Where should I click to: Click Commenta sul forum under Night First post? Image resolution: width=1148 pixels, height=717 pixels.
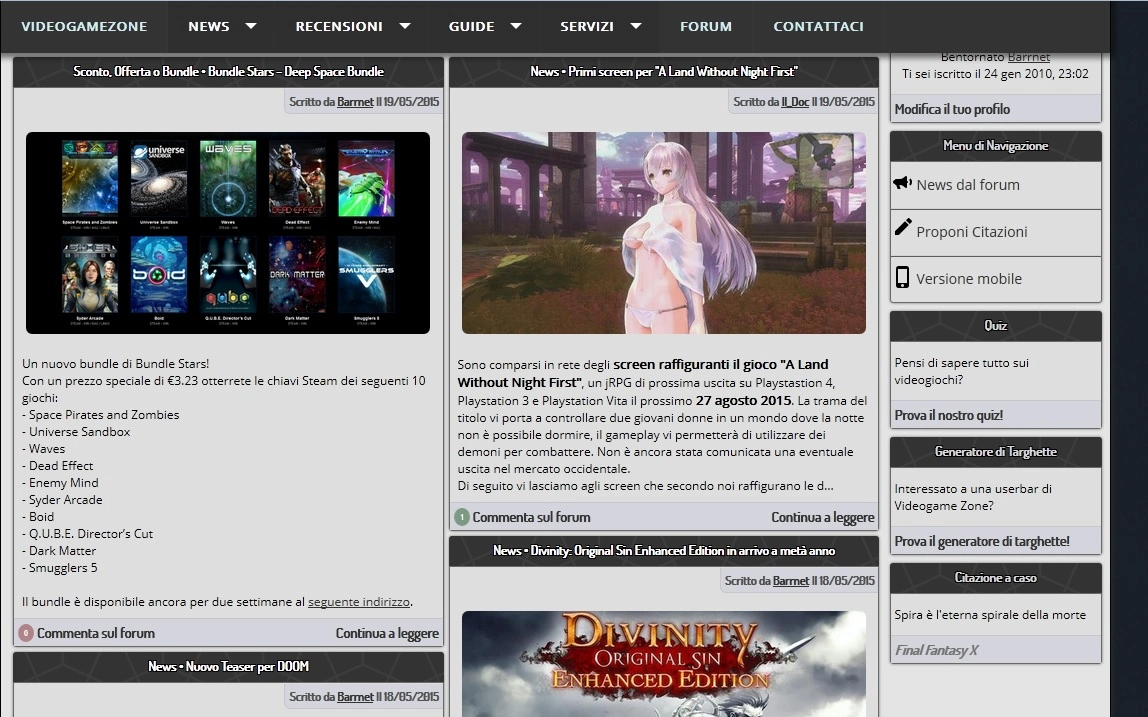(532, 517)
